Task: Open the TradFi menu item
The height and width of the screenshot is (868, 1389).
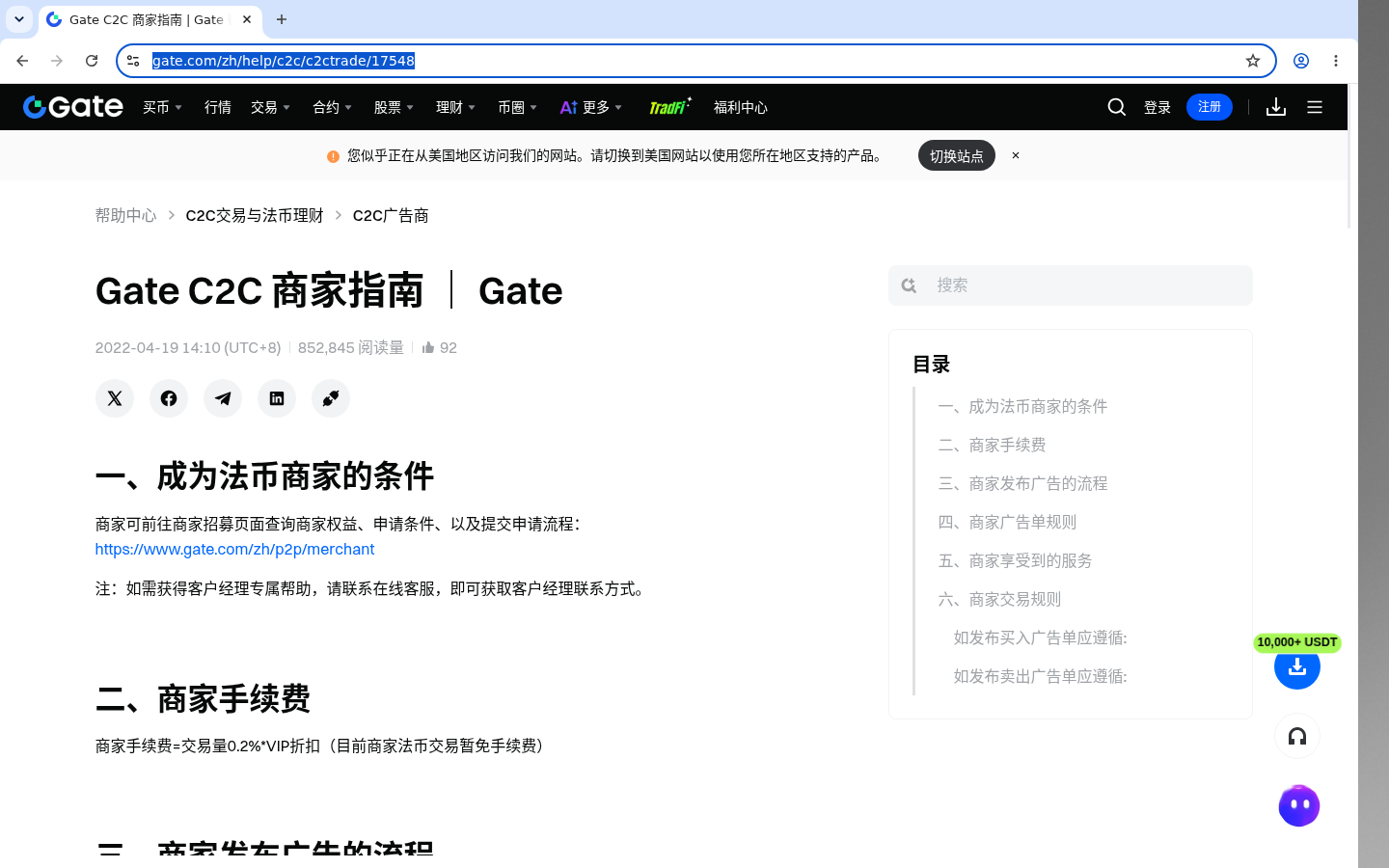Action: 669,107
